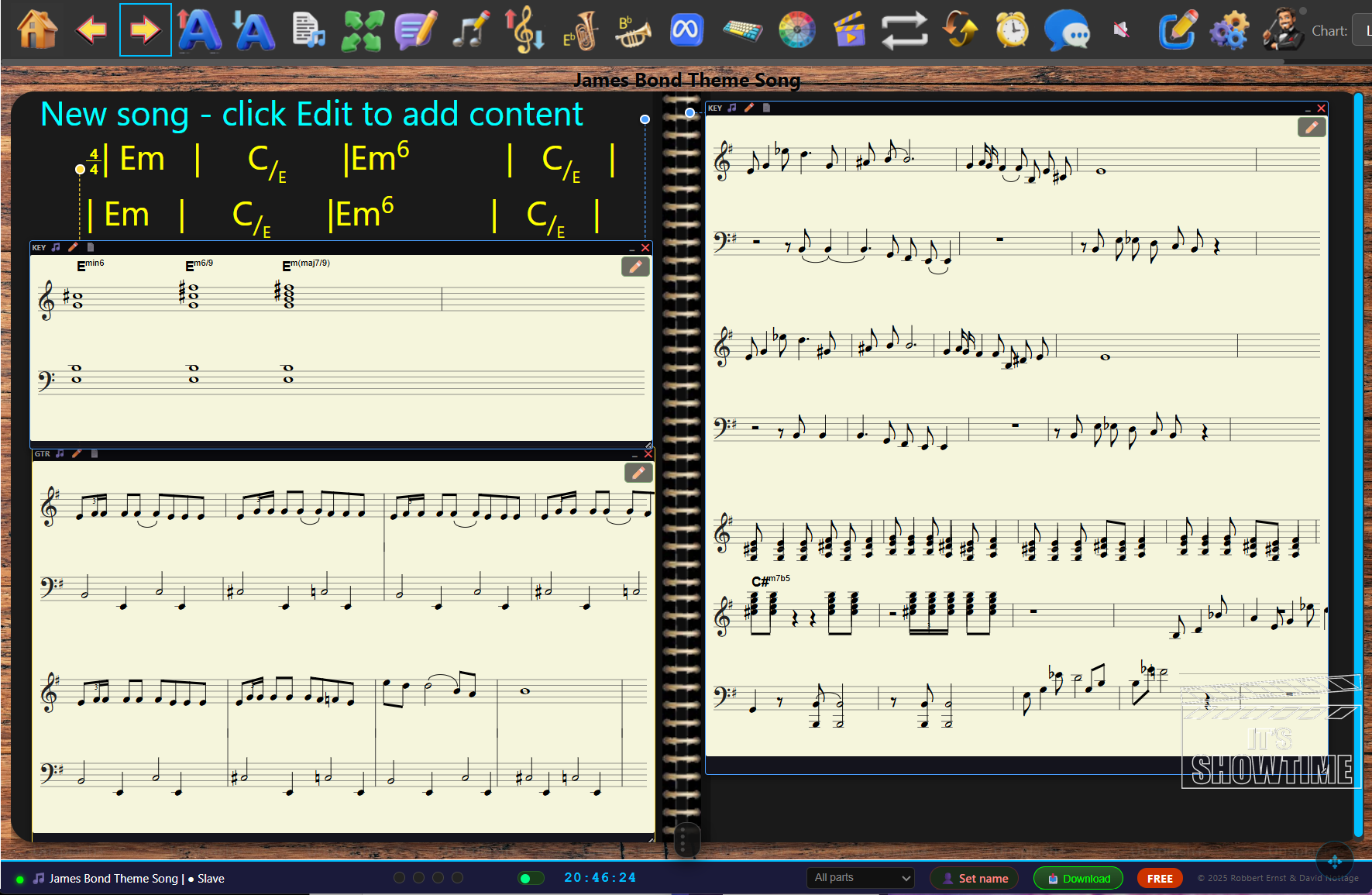Image resolution: width=1372 pixels, height=895 pixels.
Task: Click the blue handle dot above chord chart
Action: point(645,119)
